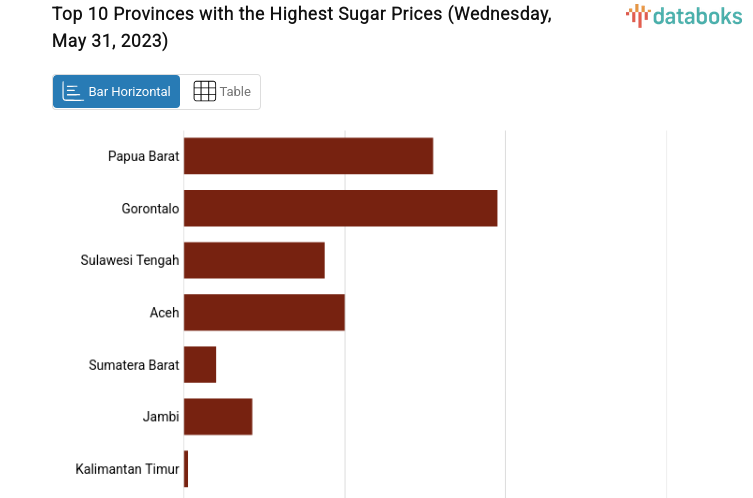Select the Aceh bar
Screen dimensions: 753x498
pos(264,312)
